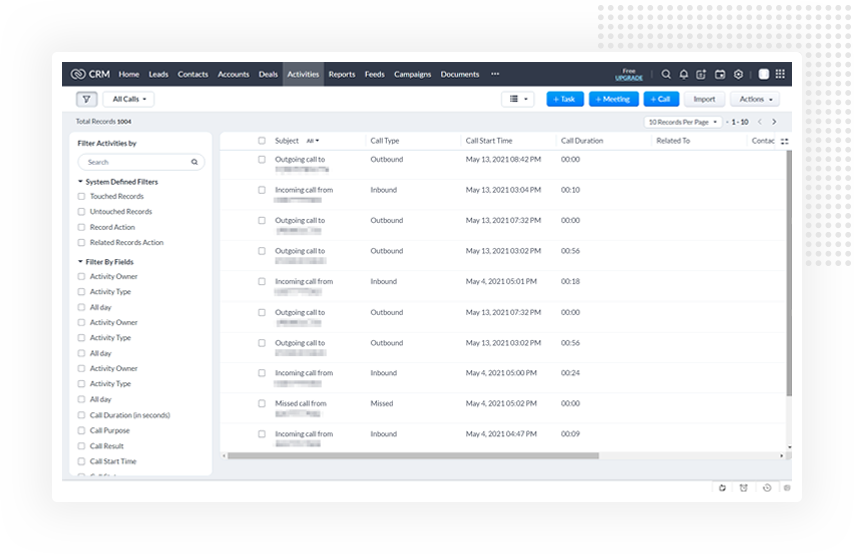This screenshot has width=854, height=554.
Task: Click the Call Duration column header
Action: [x=582, y=141]
